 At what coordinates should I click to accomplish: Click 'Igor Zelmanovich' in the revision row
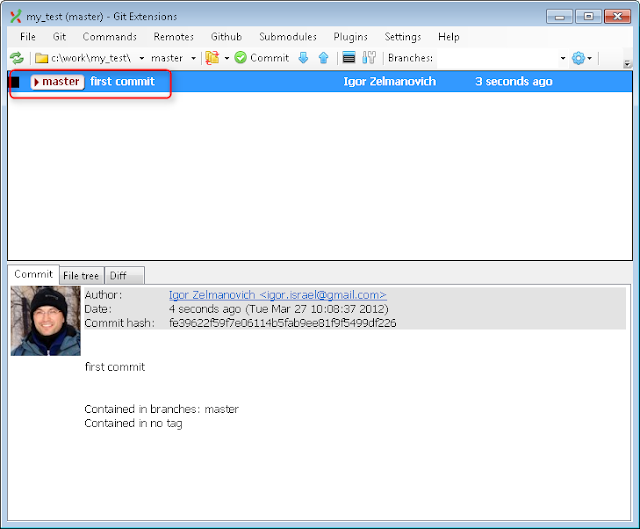[x=390, y=81]
